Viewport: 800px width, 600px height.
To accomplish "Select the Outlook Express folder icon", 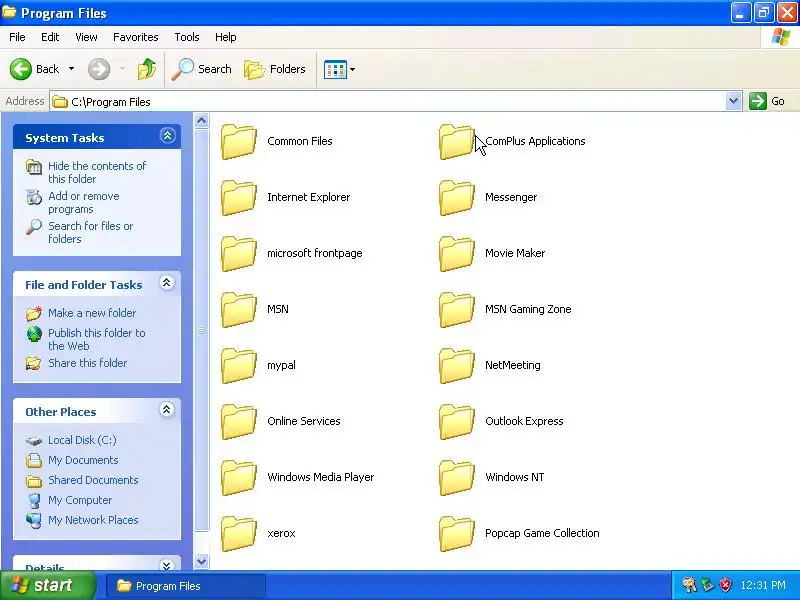I will click(x=457, y=422).
